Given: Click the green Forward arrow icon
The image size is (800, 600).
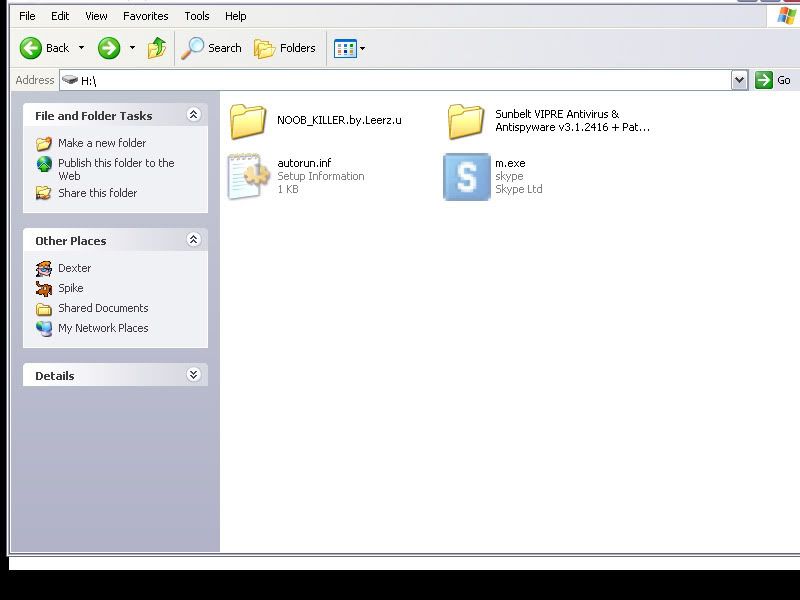Looking at the screenshot, I should (x=109, y=48).
